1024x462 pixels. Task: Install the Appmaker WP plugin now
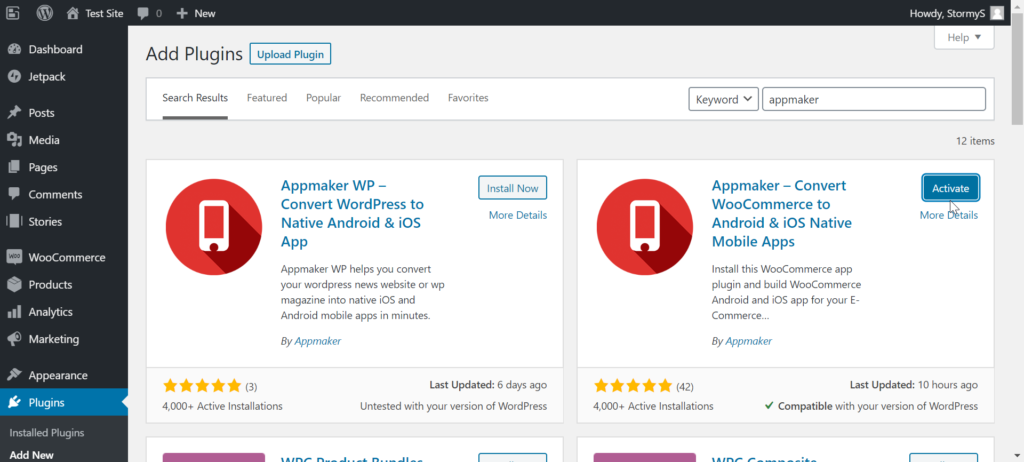coord(512,188)
